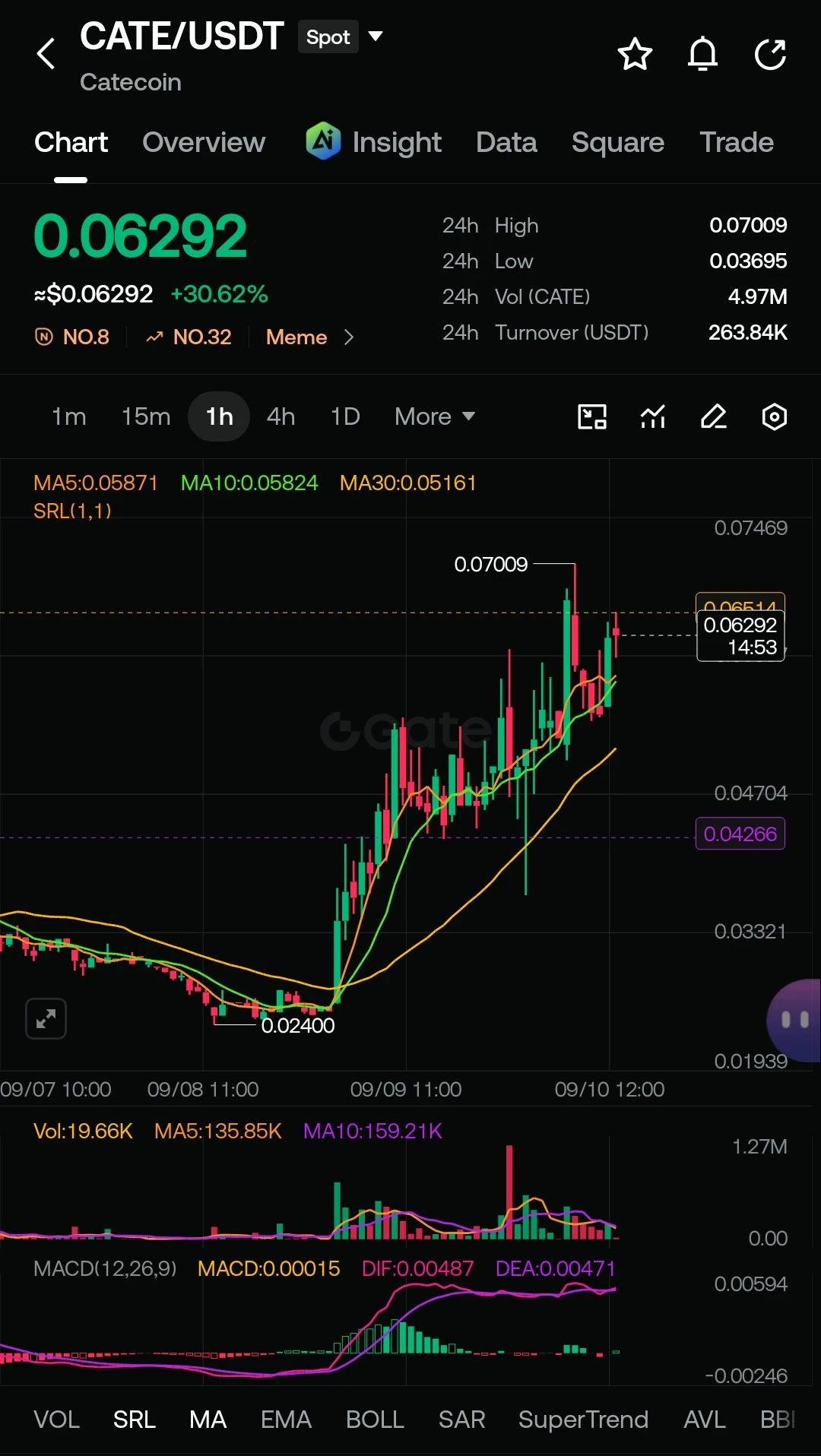
Task: Tap the share icon in header
Action: click(x=770, y=54)
